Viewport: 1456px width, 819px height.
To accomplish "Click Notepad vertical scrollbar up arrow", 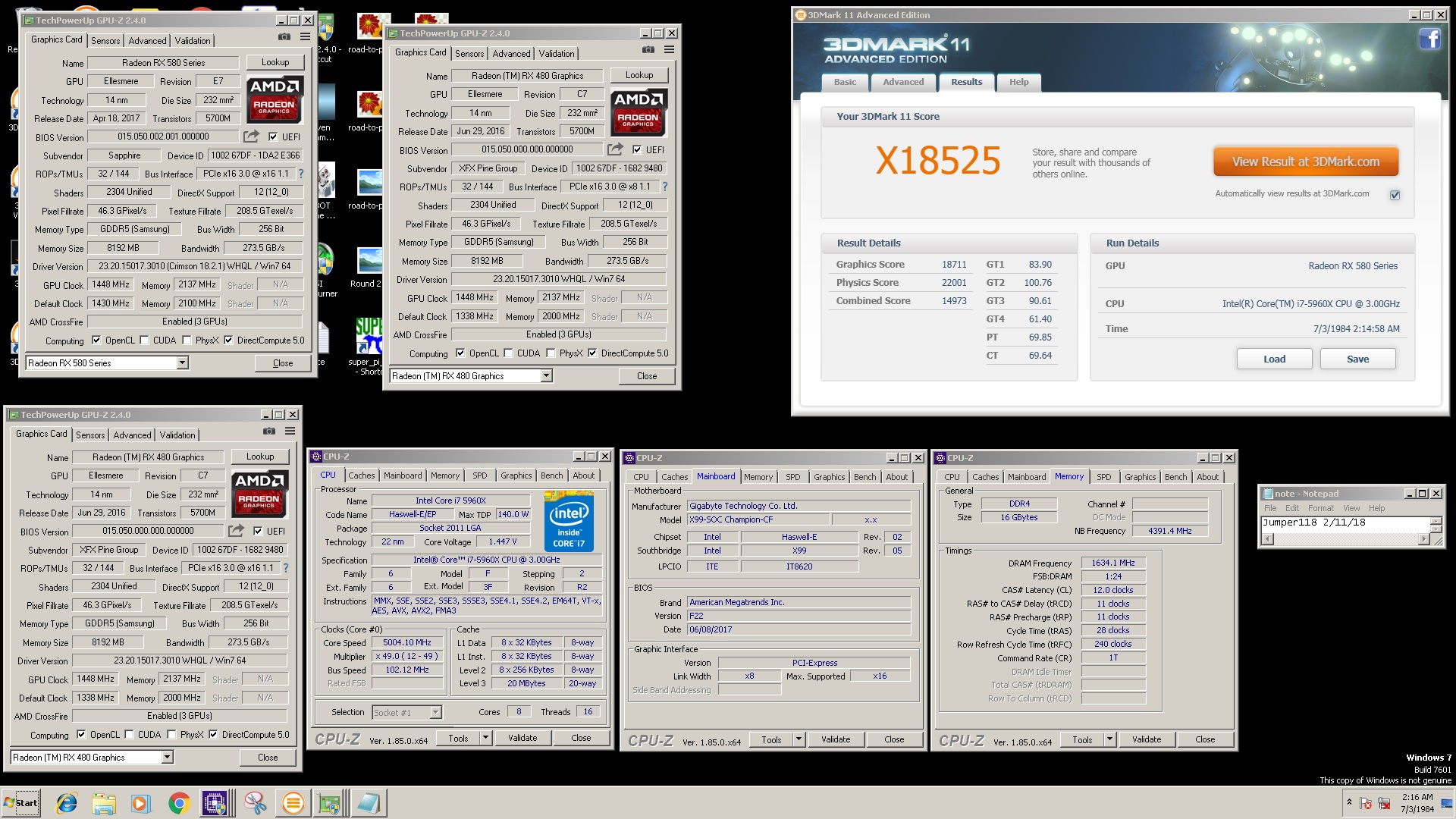I will (1436, 521).
